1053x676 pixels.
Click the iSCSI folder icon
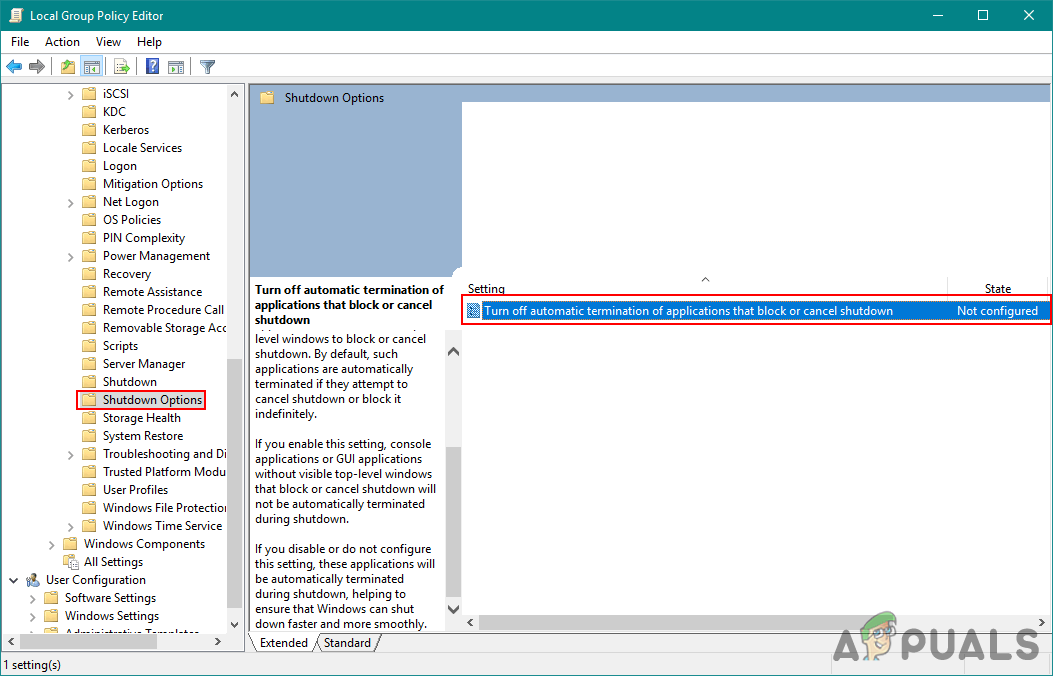[x=89, y=94]
